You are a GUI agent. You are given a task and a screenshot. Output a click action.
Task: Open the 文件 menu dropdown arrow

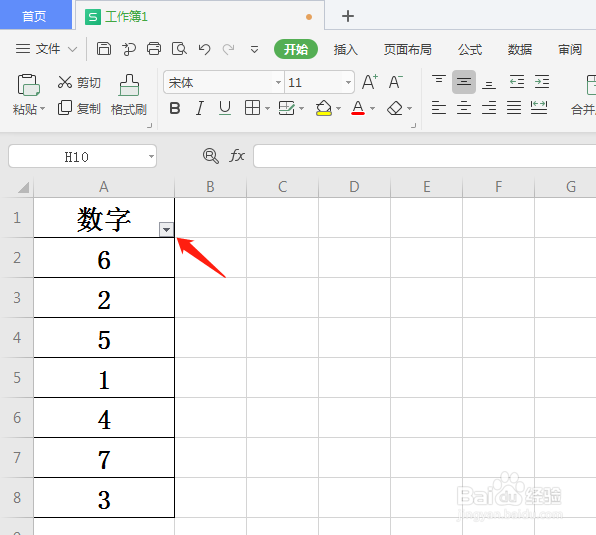coord(72,49)
